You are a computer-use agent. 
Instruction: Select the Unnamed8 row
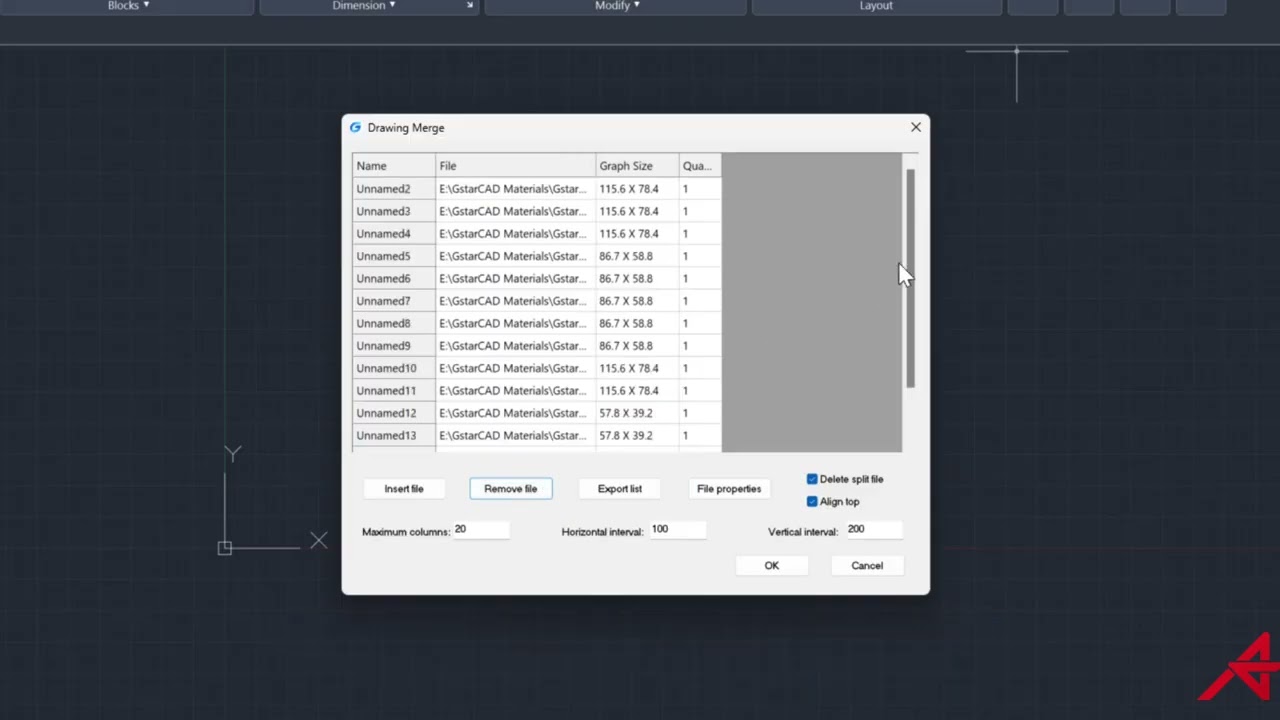point(537,323)
